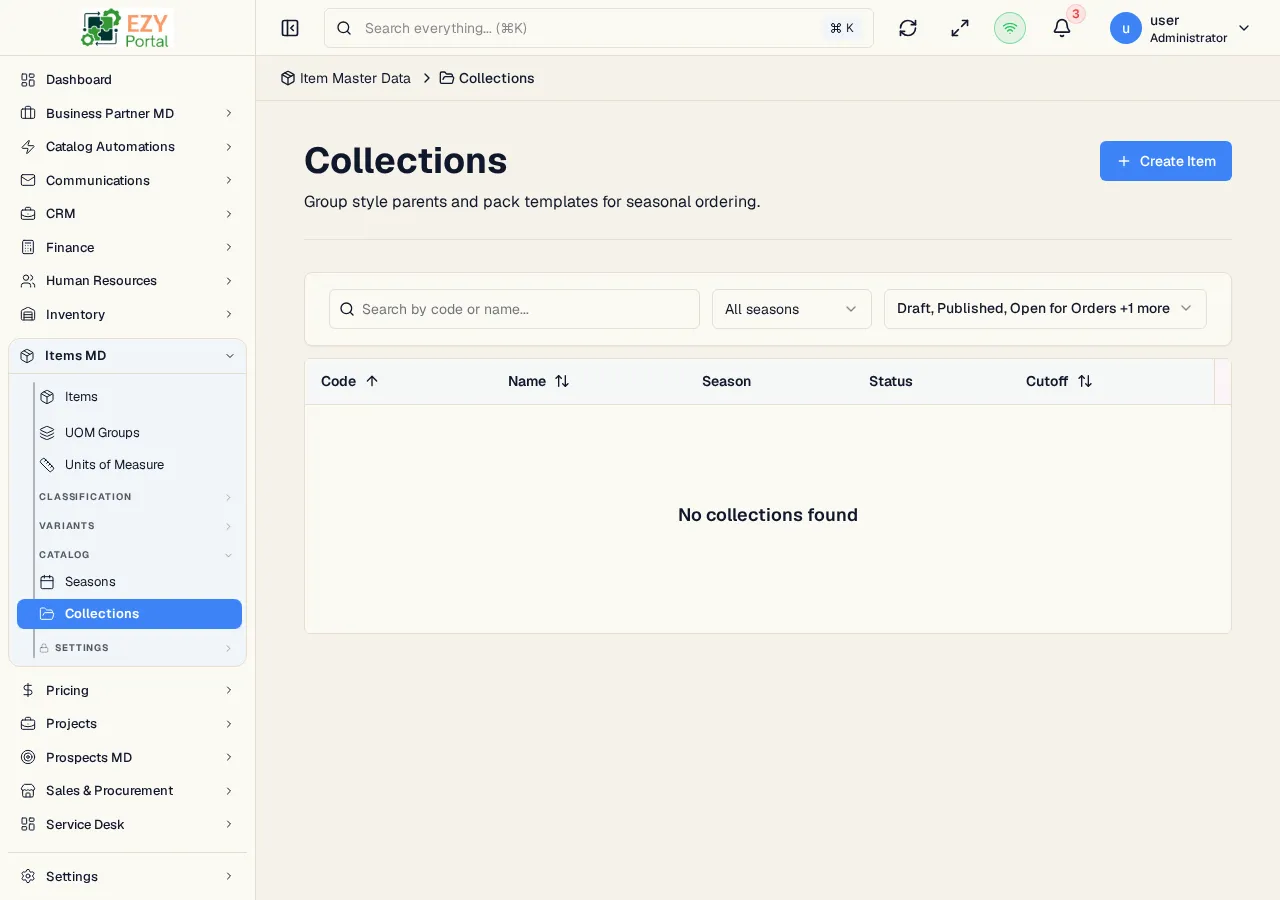Sort by Code column arrow

pyautogui.click(x=372, y=381)
